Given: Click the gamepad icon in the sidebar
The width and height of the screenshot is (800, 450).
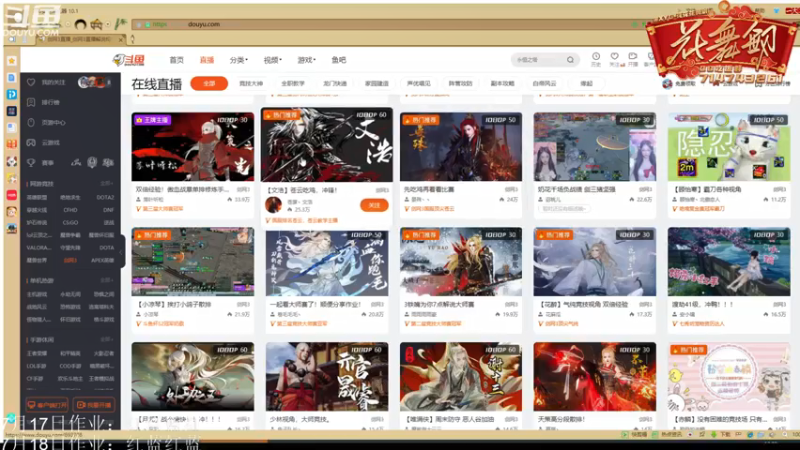Looking at the screenshot, I should (31, 142).
